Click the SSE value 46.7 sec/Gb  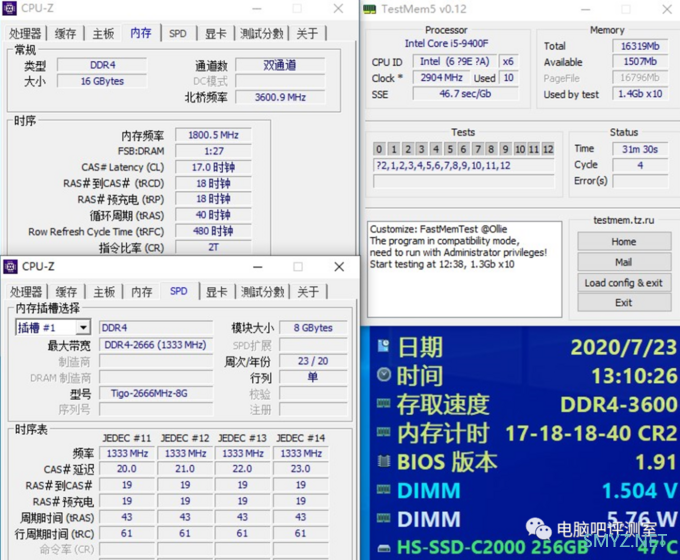[465, 94]
